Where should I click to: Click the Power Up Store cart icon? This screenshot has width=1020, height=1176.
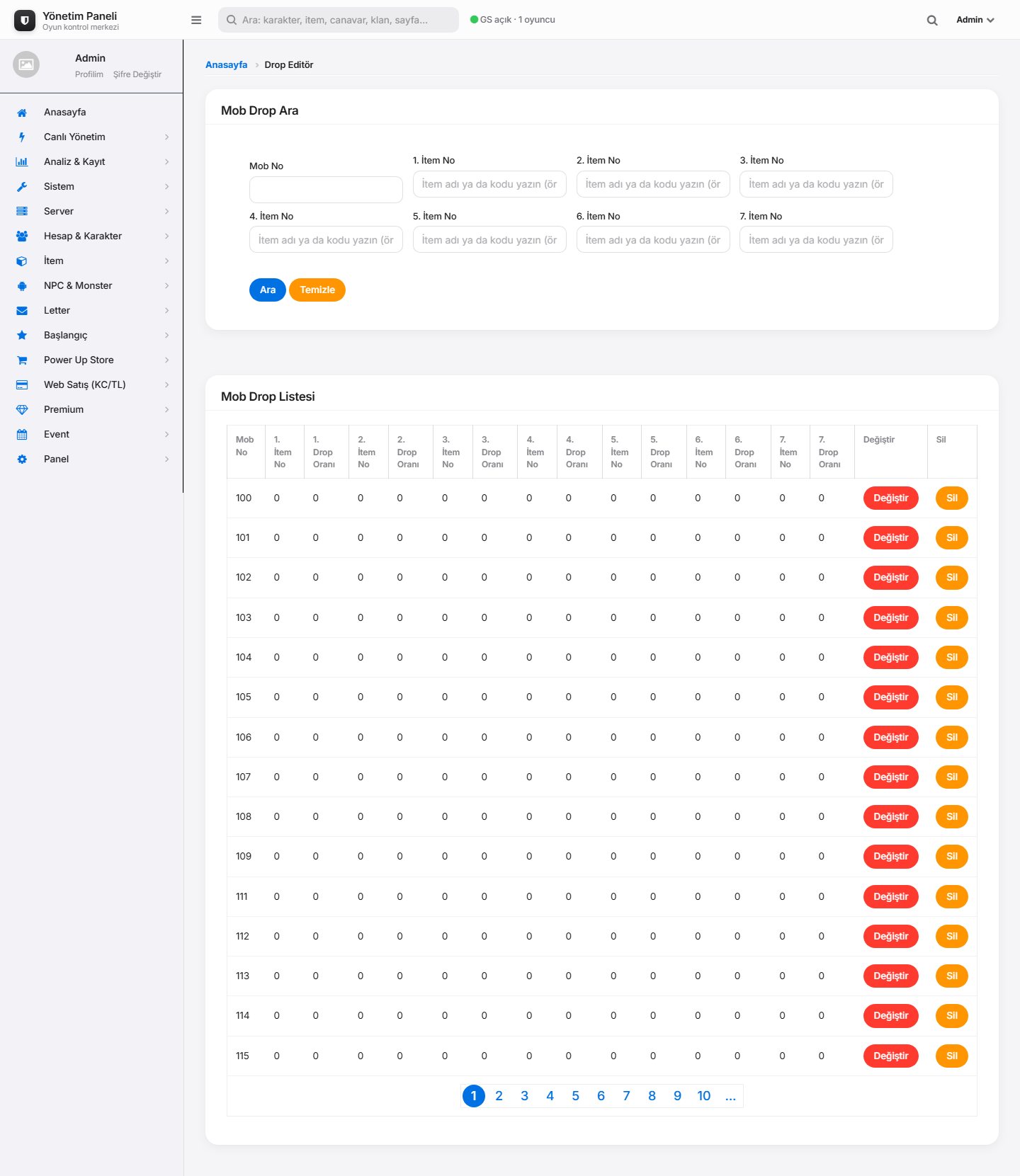22,360
